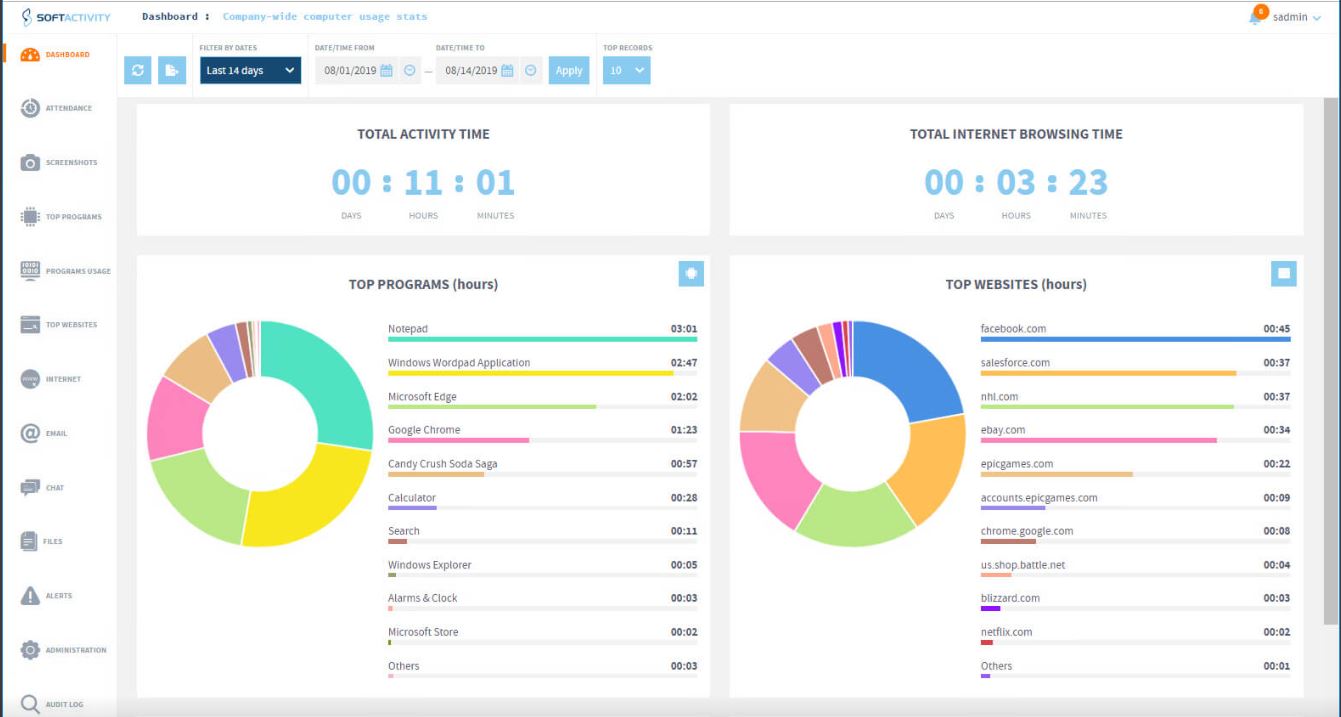The width and height of the screenshot is (1341, 717).
Task: Click the 'Calculator' program row label
Action: click(x=412, y=498)
